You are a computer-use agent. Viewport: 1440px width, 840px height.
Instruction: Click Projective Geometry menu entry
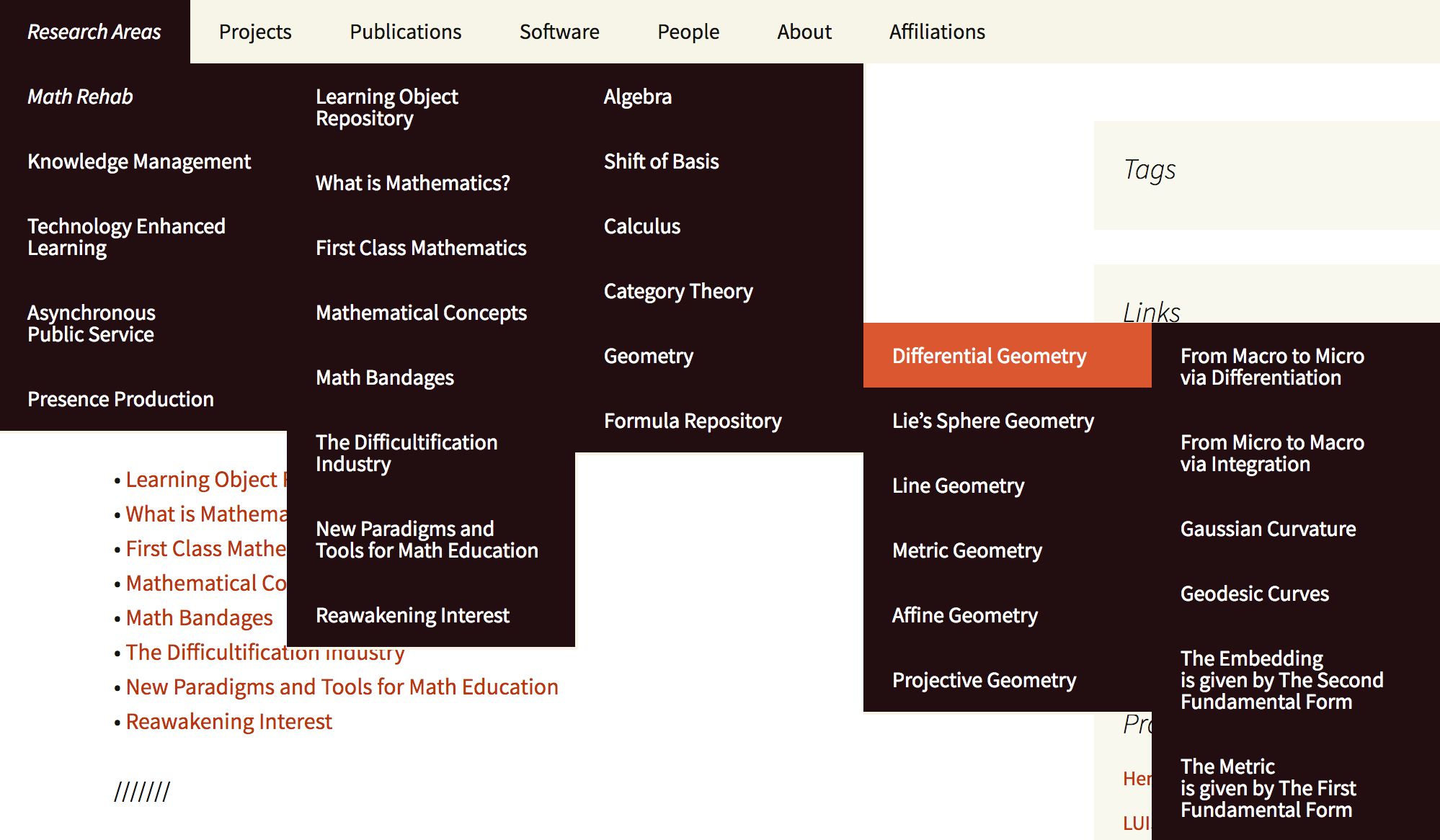click(984, 680)
